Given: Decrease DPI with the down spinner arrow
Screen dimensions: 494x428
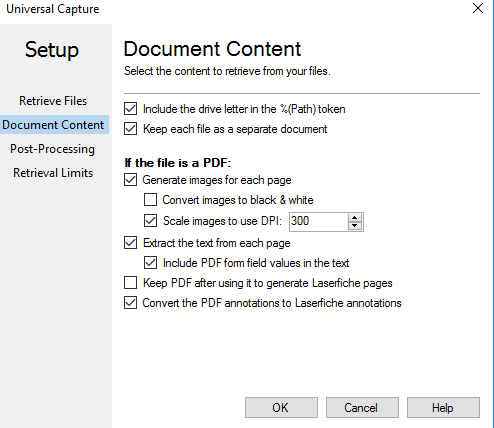Looking at the screenshot, I should tap(355, 226).
